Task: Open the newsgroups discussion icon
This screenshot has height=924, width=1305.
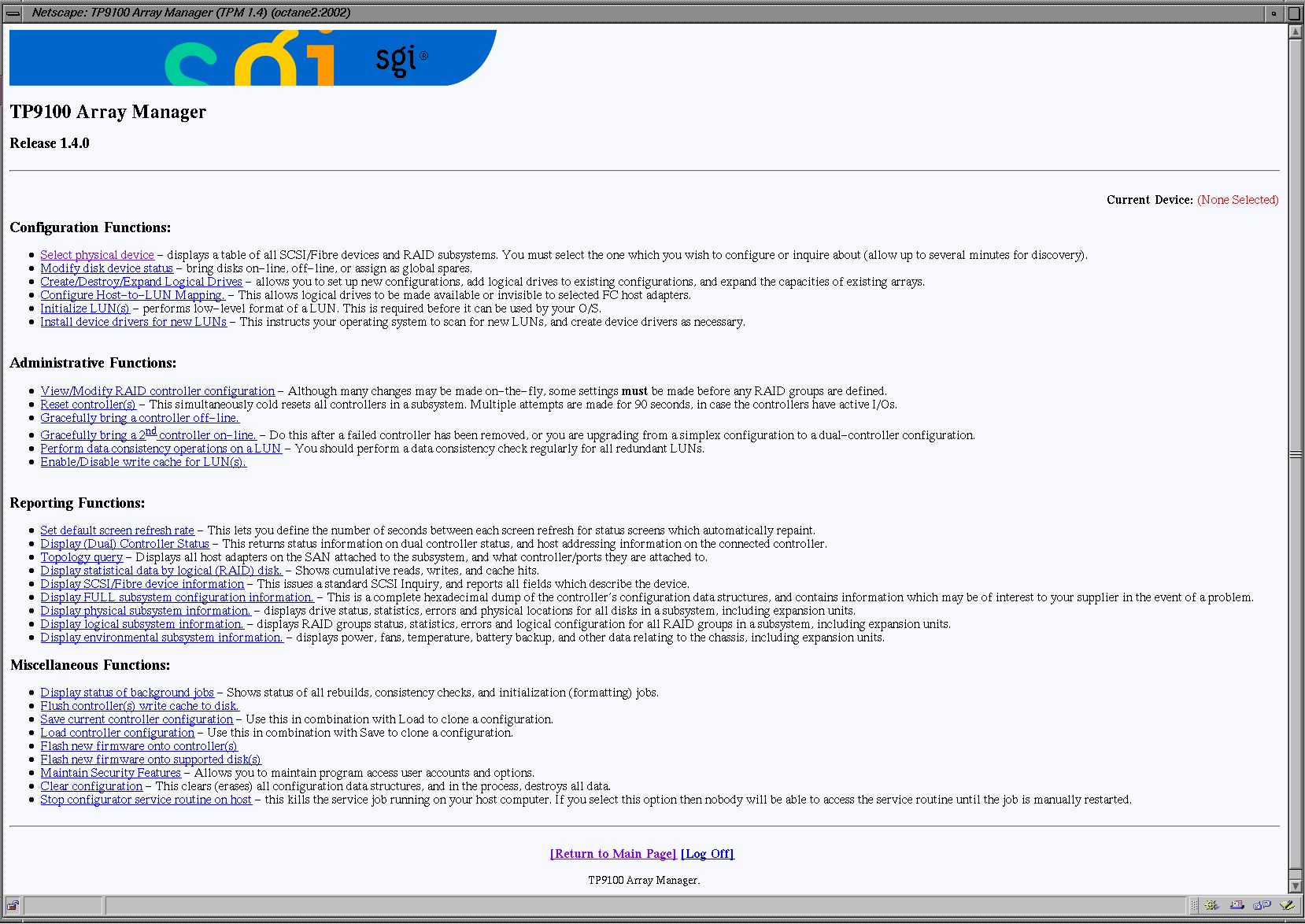Action: tap(1262, 905)
